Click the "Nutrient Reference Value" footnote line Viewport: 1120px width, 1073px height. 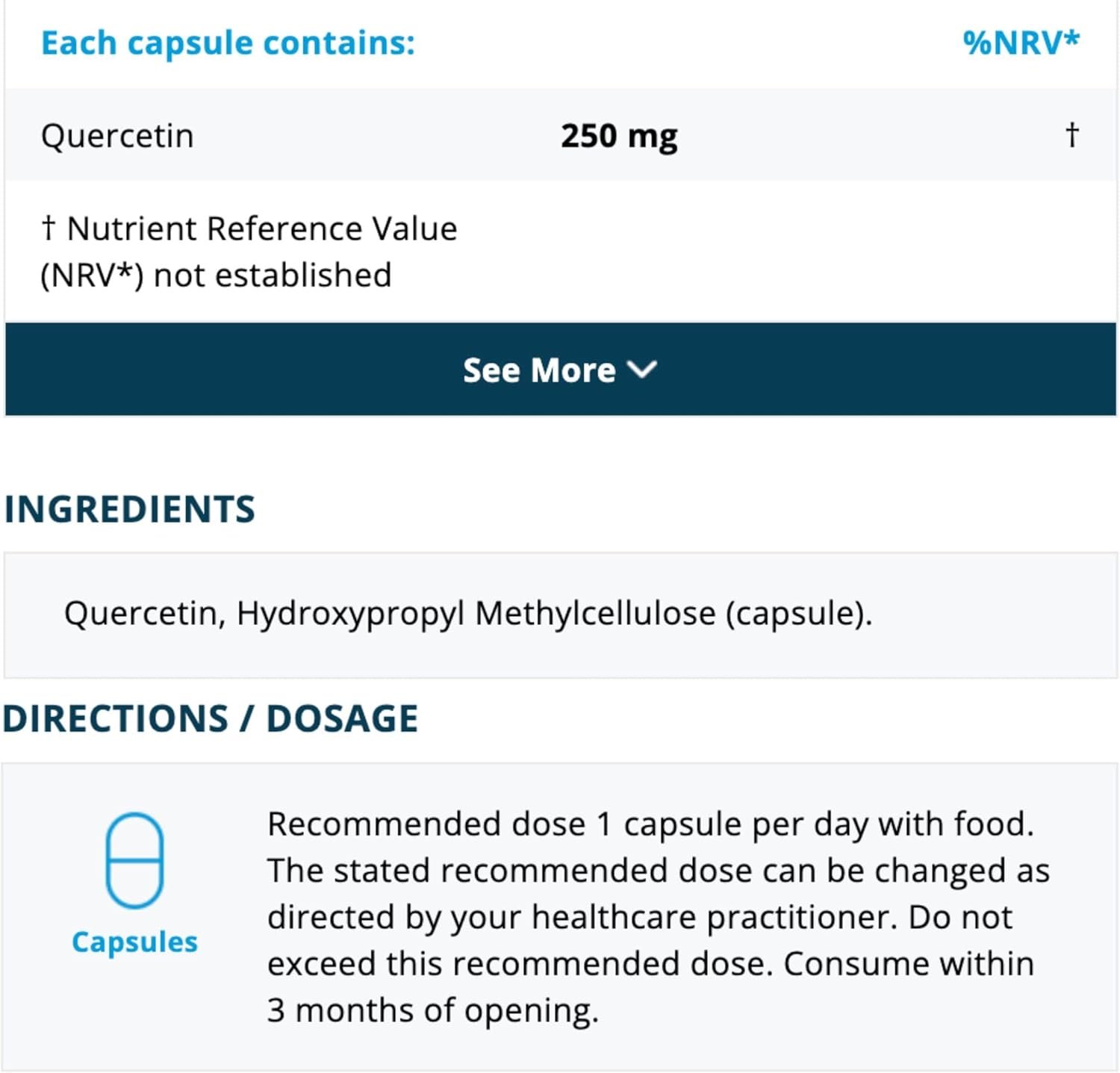pos(261,228)
